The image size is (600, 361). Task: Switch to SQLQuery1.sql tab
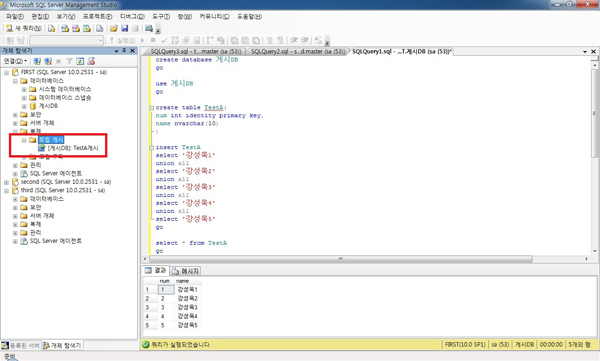(x=402, y=51)
